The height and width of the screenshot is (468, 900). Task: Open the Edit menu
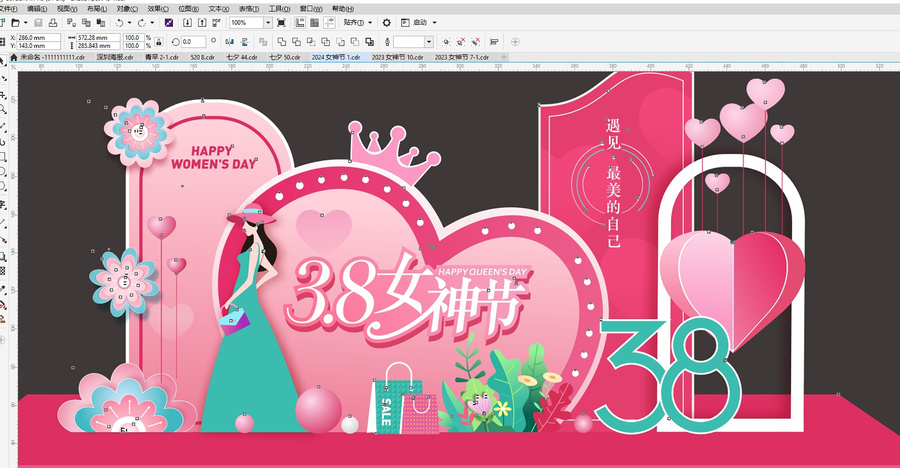click(37, 9)
